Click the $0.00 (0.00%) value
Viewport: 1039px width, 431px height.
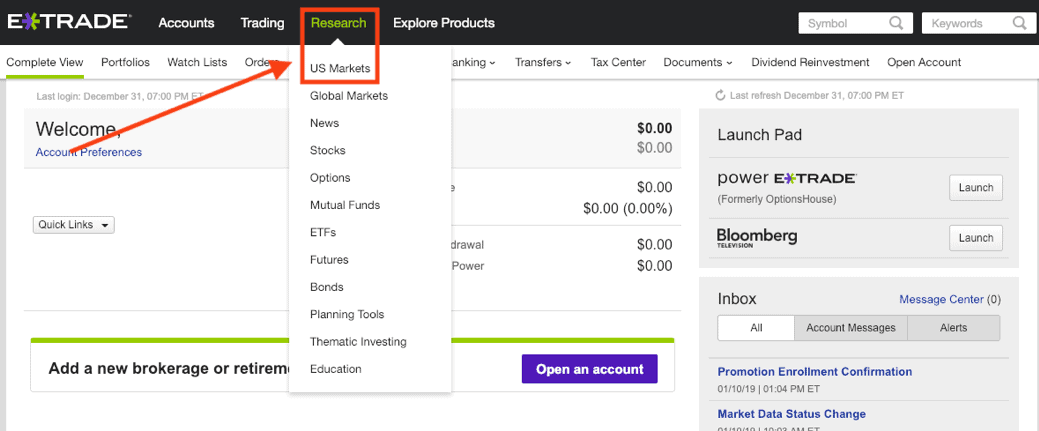[x=628, y=209]
